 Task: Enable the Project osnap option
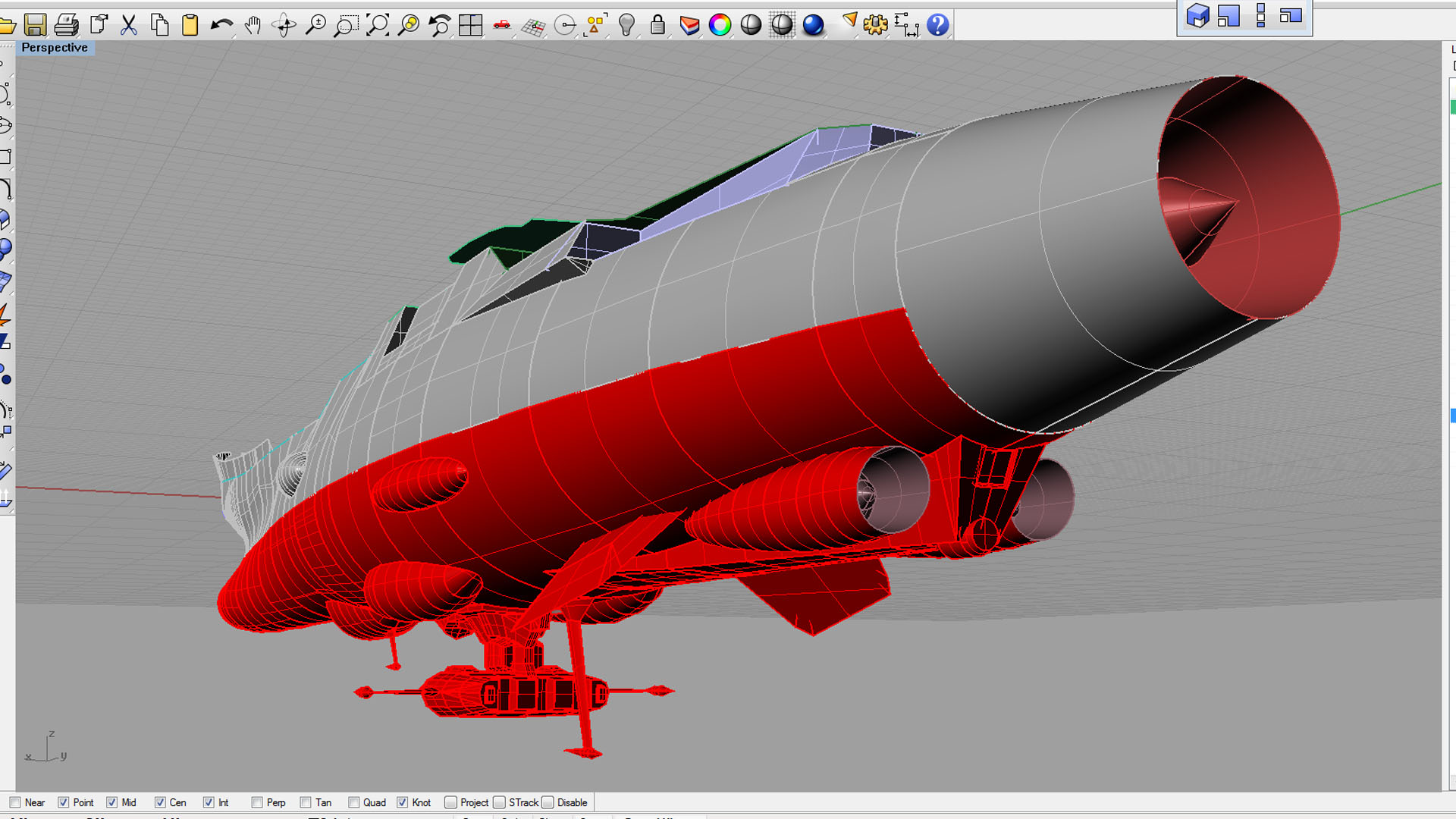coord(450,802)
